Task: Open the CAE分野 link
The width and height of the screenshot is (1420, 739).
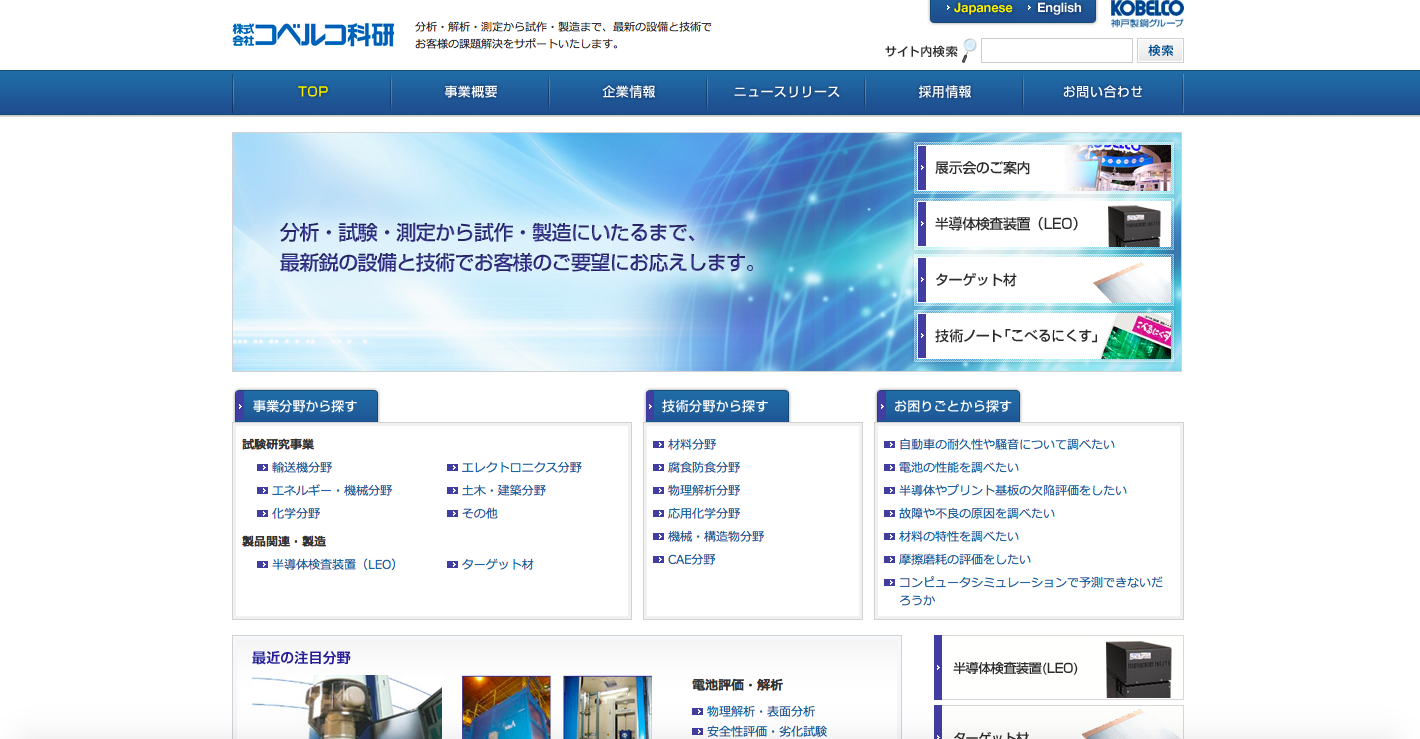Action: coord(692,560)
